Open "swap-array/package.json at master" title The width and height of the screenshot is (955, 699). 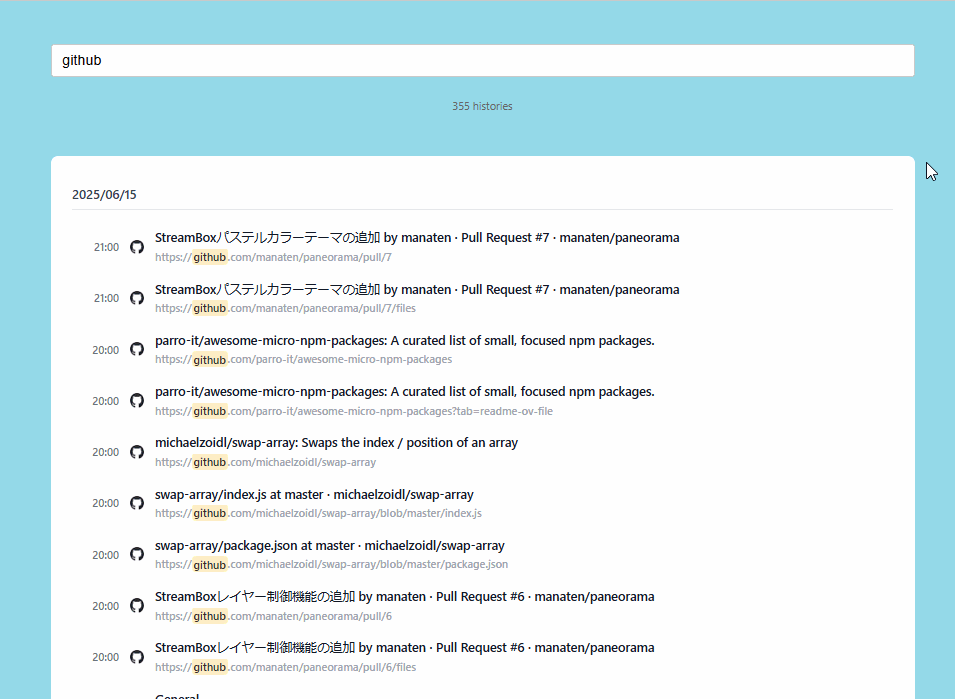(x=329, y=546)
